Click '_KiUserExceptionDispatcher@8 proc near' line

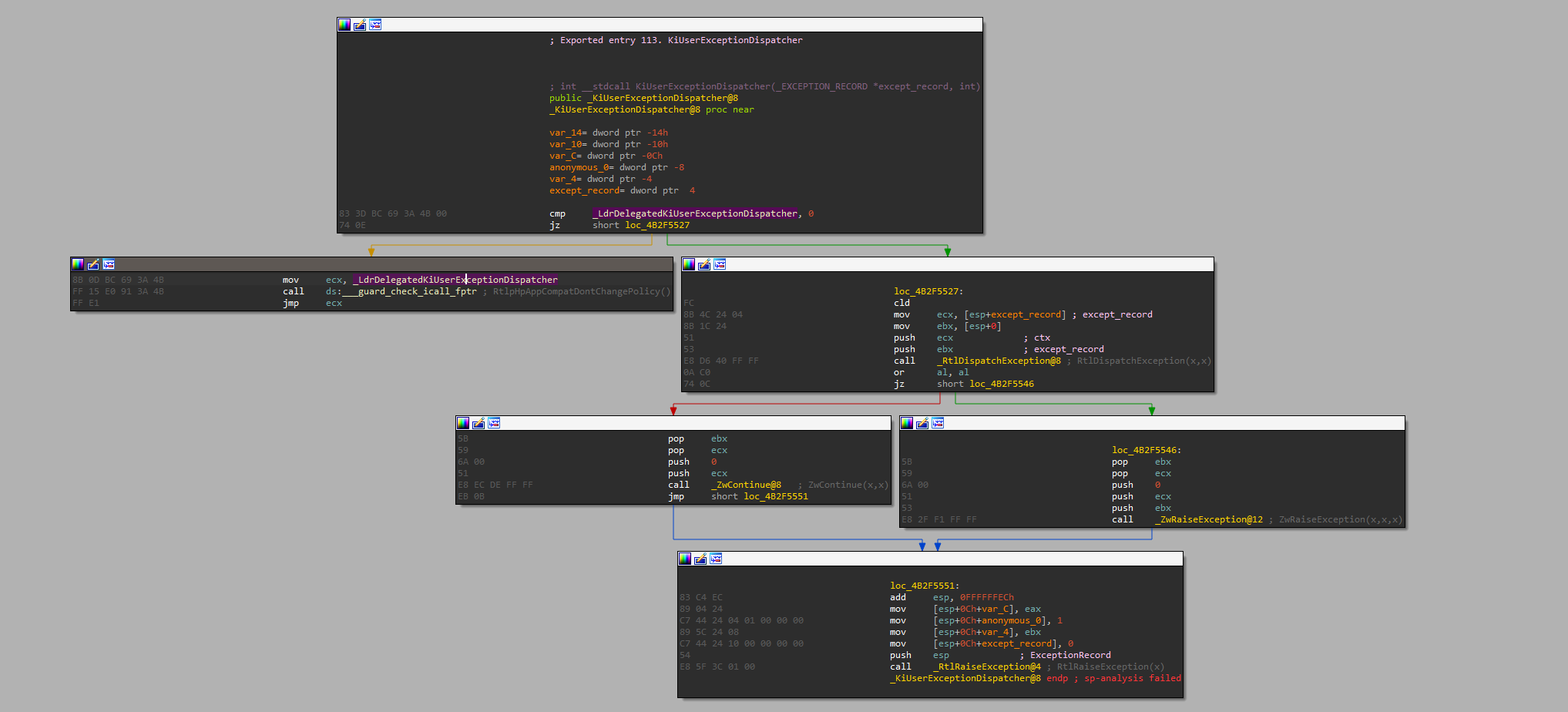pos(652,109)
